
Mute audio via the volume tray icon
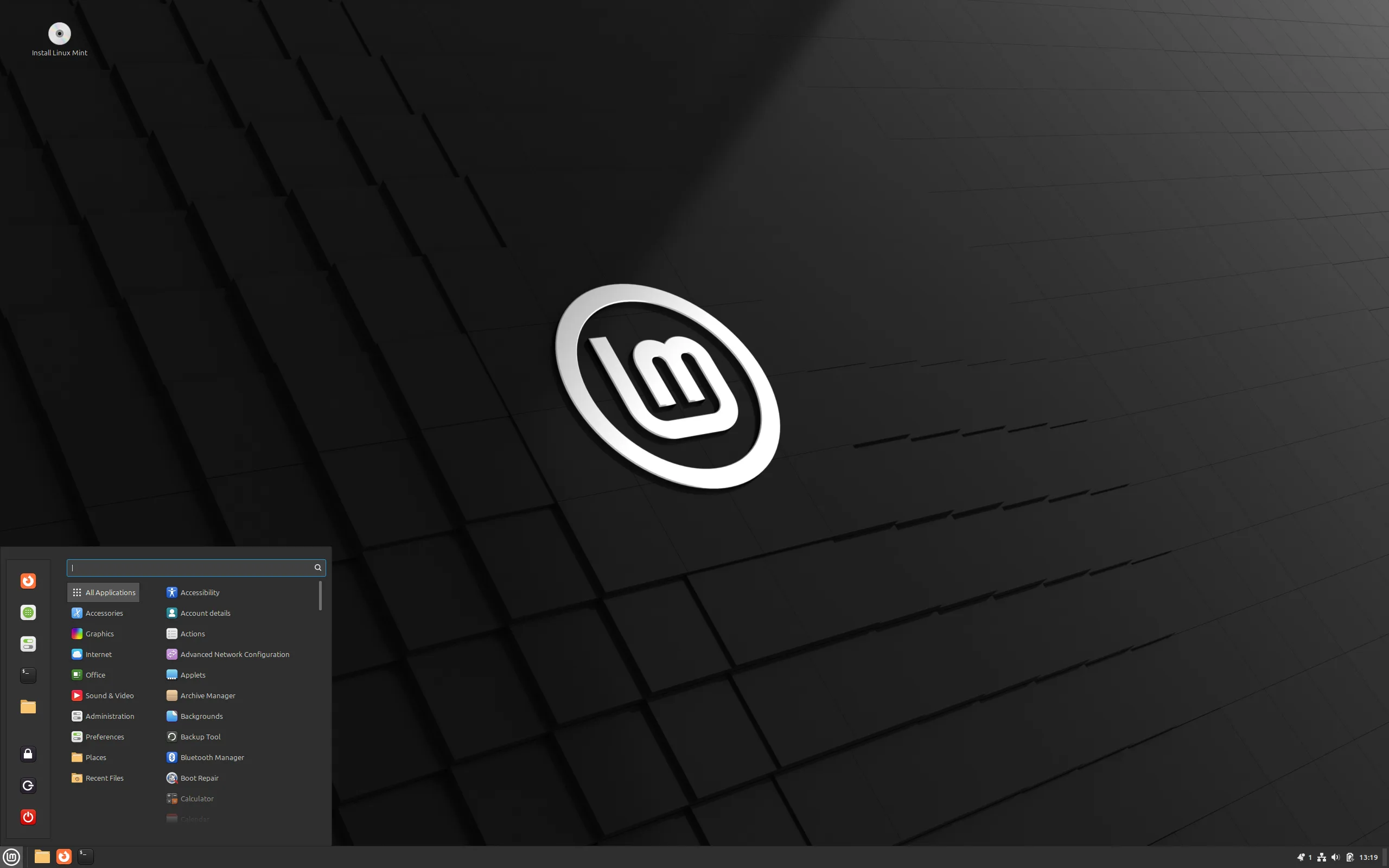[1335, 857]
